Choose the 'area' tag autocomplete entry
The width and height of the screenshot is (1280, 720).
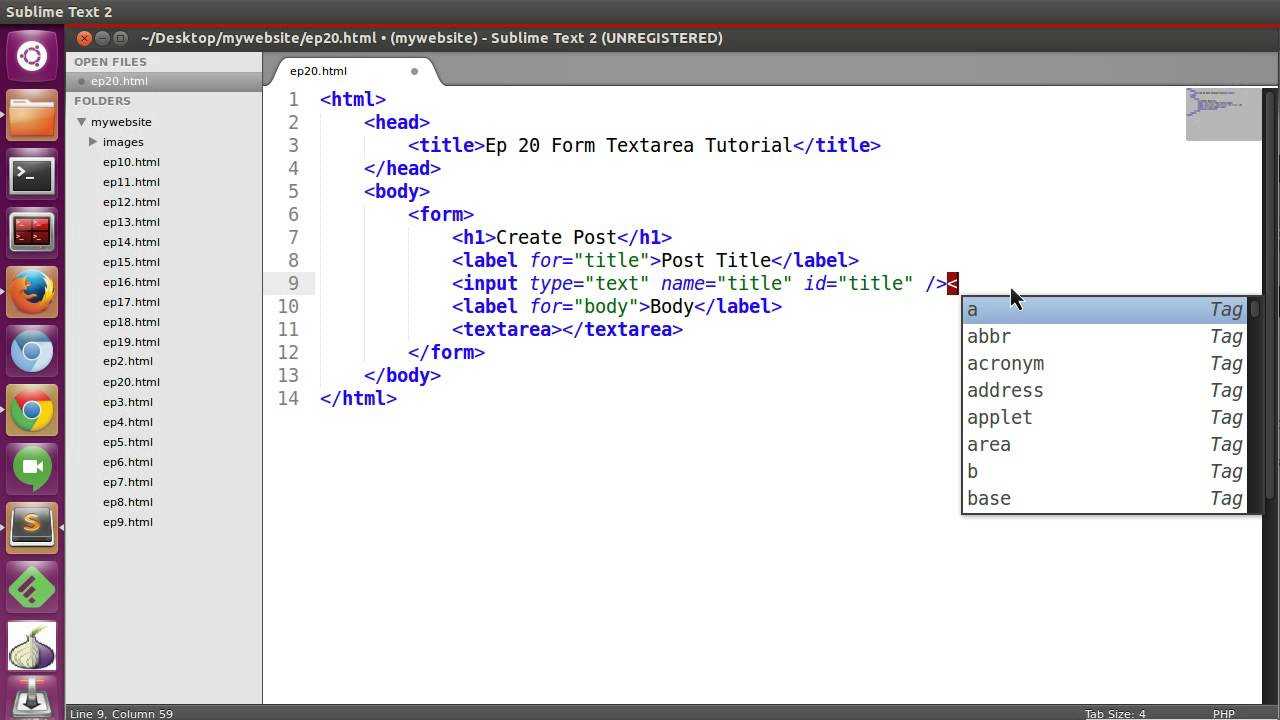pos(1105,445)
